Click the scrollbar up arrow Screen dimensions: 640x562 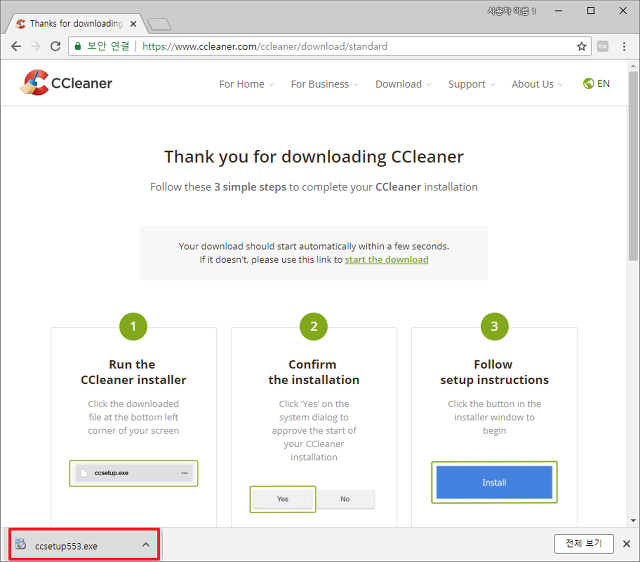633,66
